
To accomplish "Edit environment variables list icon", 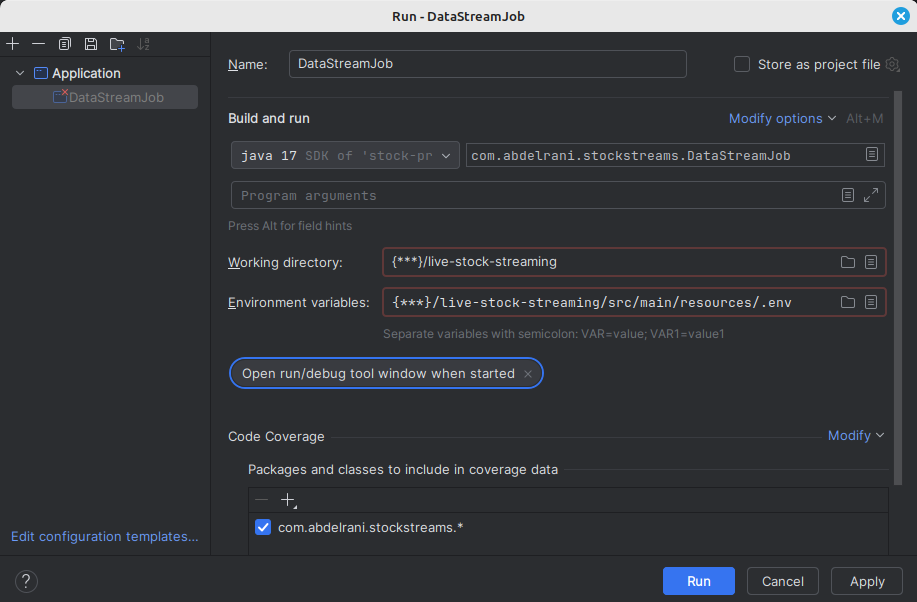I will point(871,302).
